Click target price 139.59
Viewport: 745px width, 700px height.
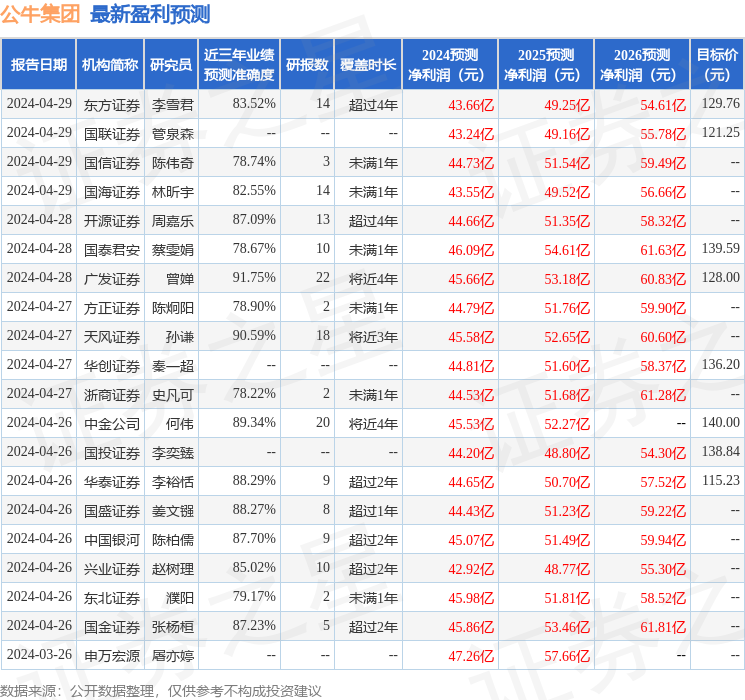pos(721,248)
